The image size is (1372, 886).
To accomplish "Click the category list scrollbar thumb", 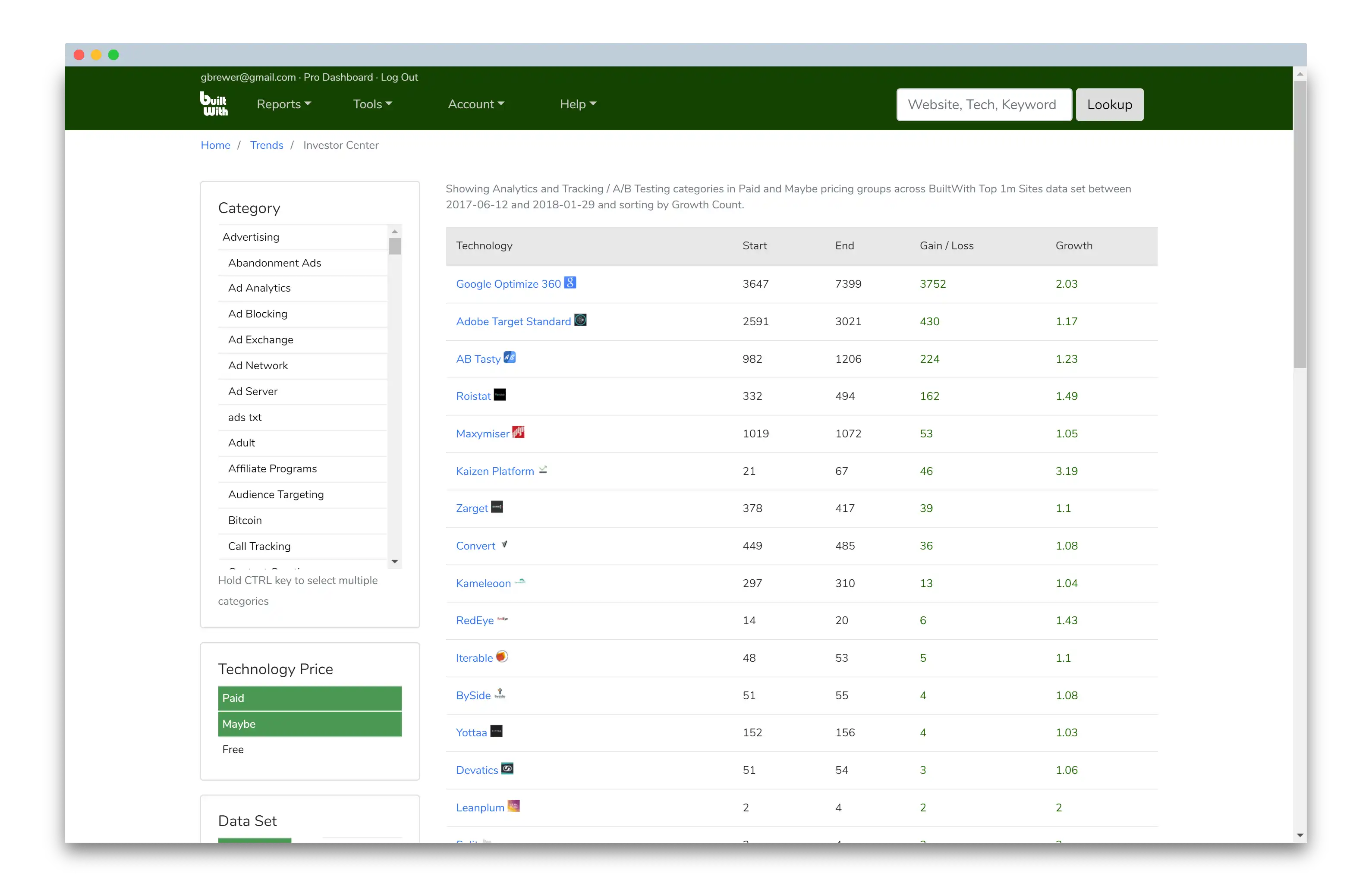I will 395,246.
